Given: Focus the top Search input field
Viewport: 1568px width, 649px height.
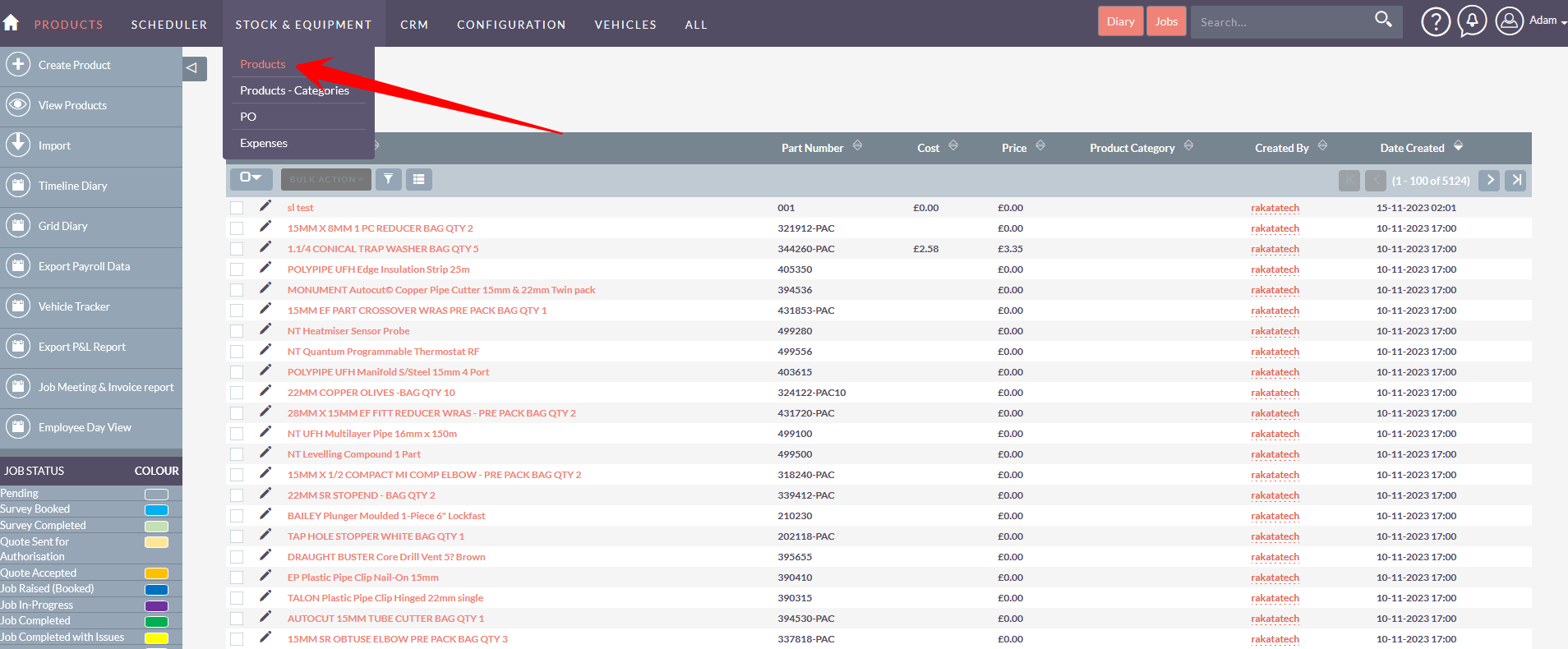Looking at the screenshot, I should (1282, 22).
